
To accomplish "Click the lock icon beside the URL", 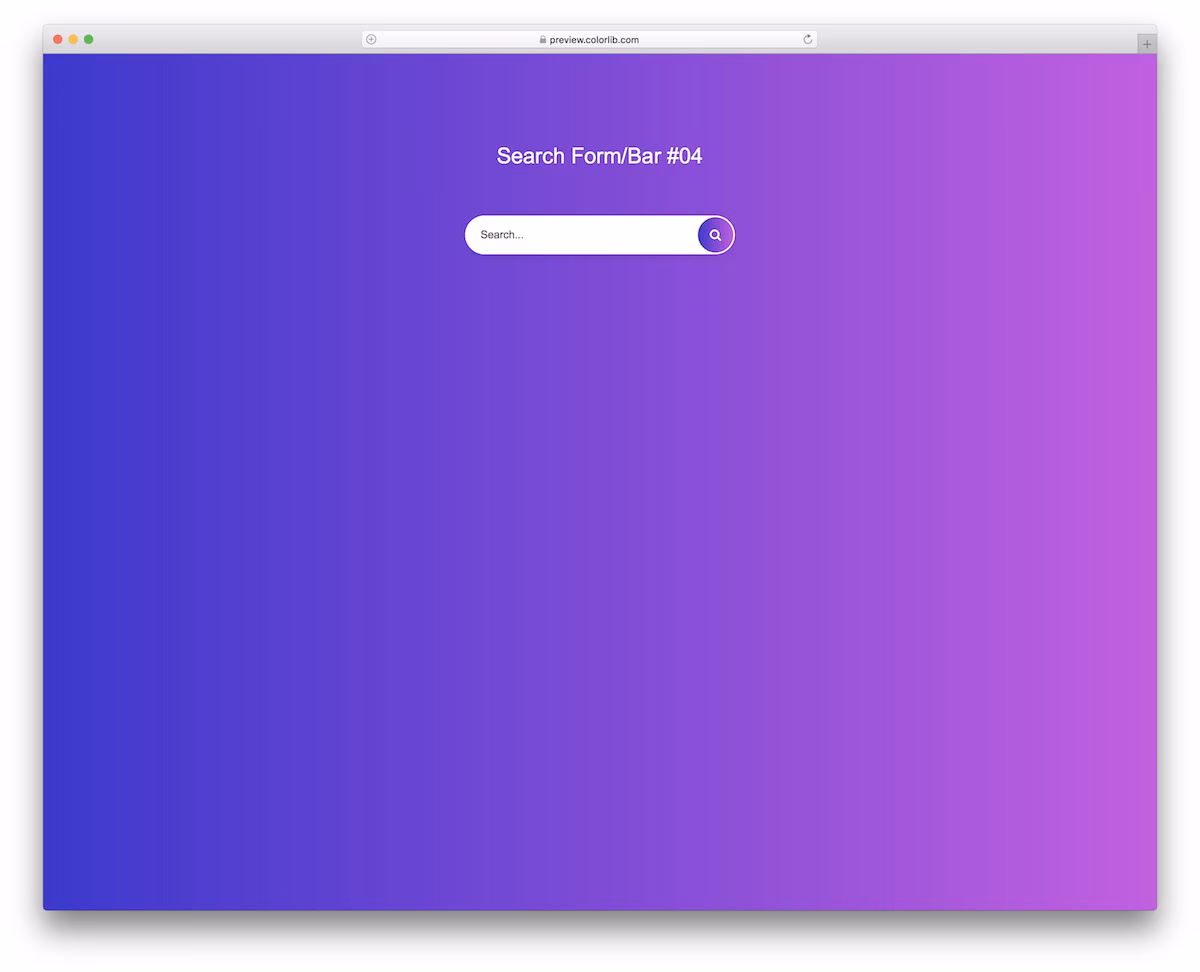I will coord(543,40).
